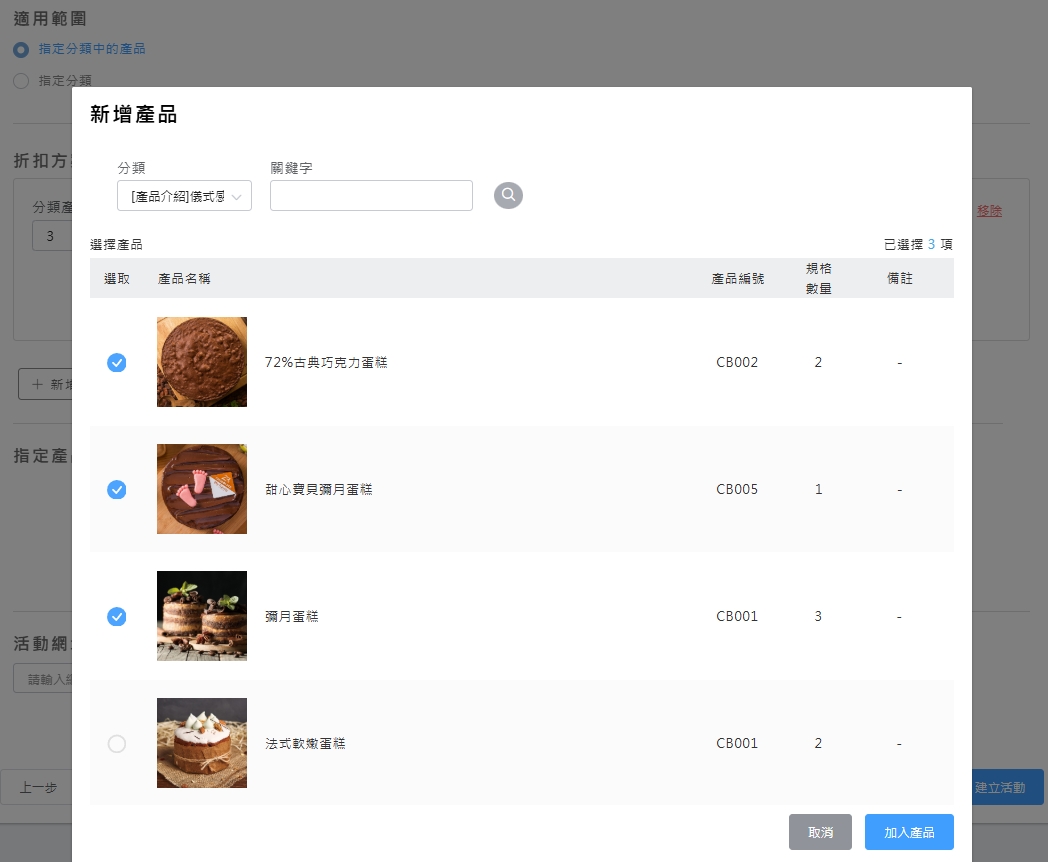Click the 產品編號 column header

click(737, 279)
